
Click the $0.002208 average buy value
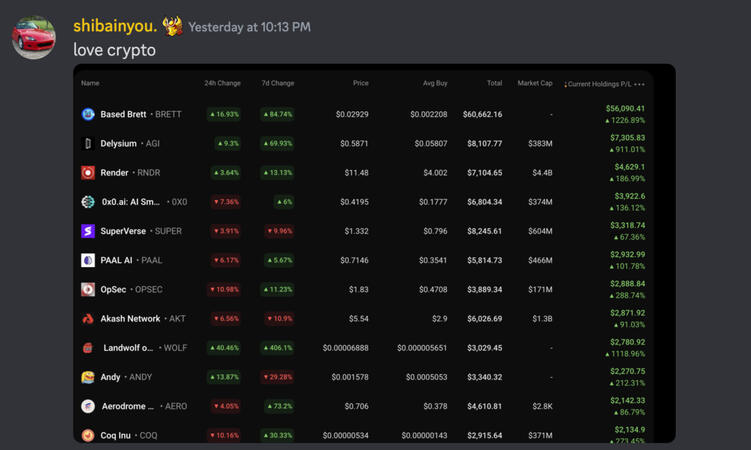point(429,114)
